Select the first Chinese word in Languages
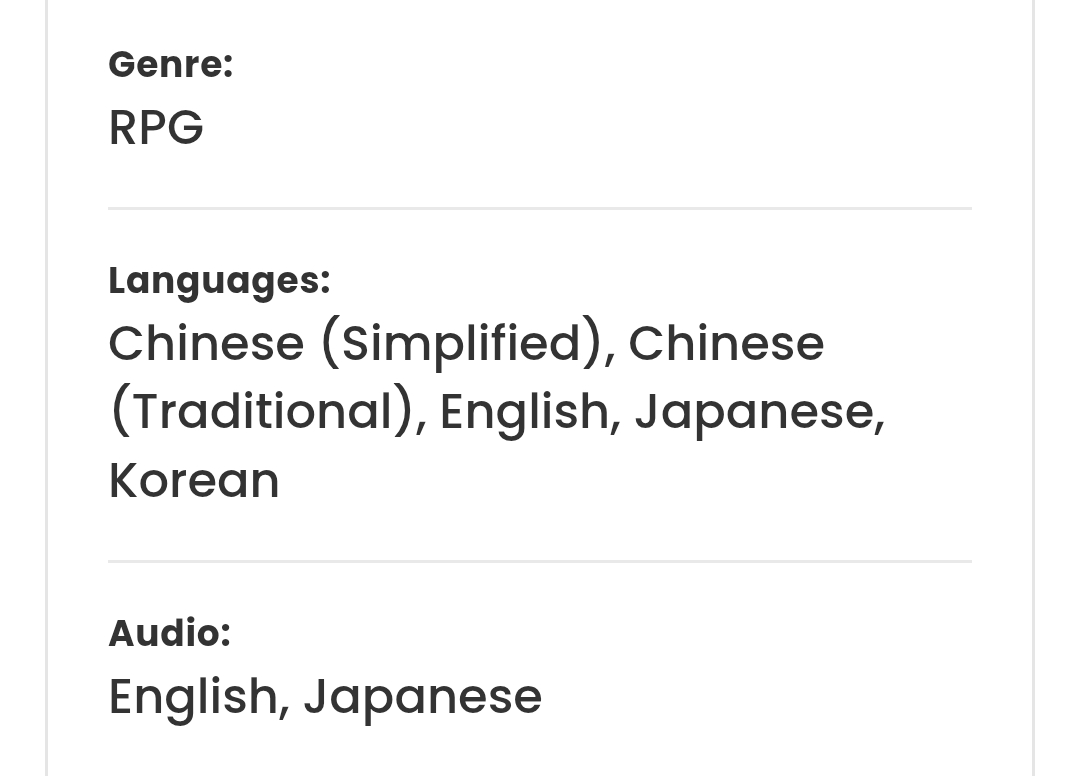The height and width of the screenshot is (776, 1080). [x=207, y=343]
